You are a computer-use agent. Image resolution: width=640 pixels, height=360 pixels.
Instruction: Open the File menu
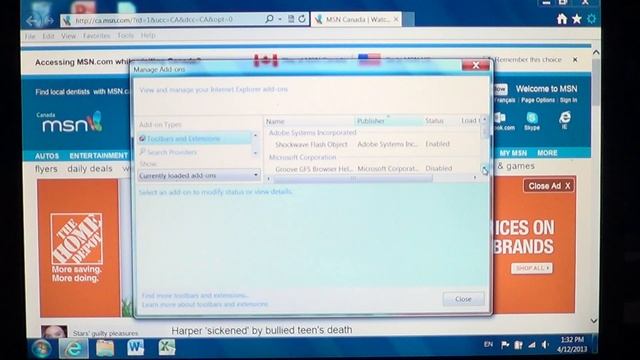pyautogui.click(x=30, y=36)
